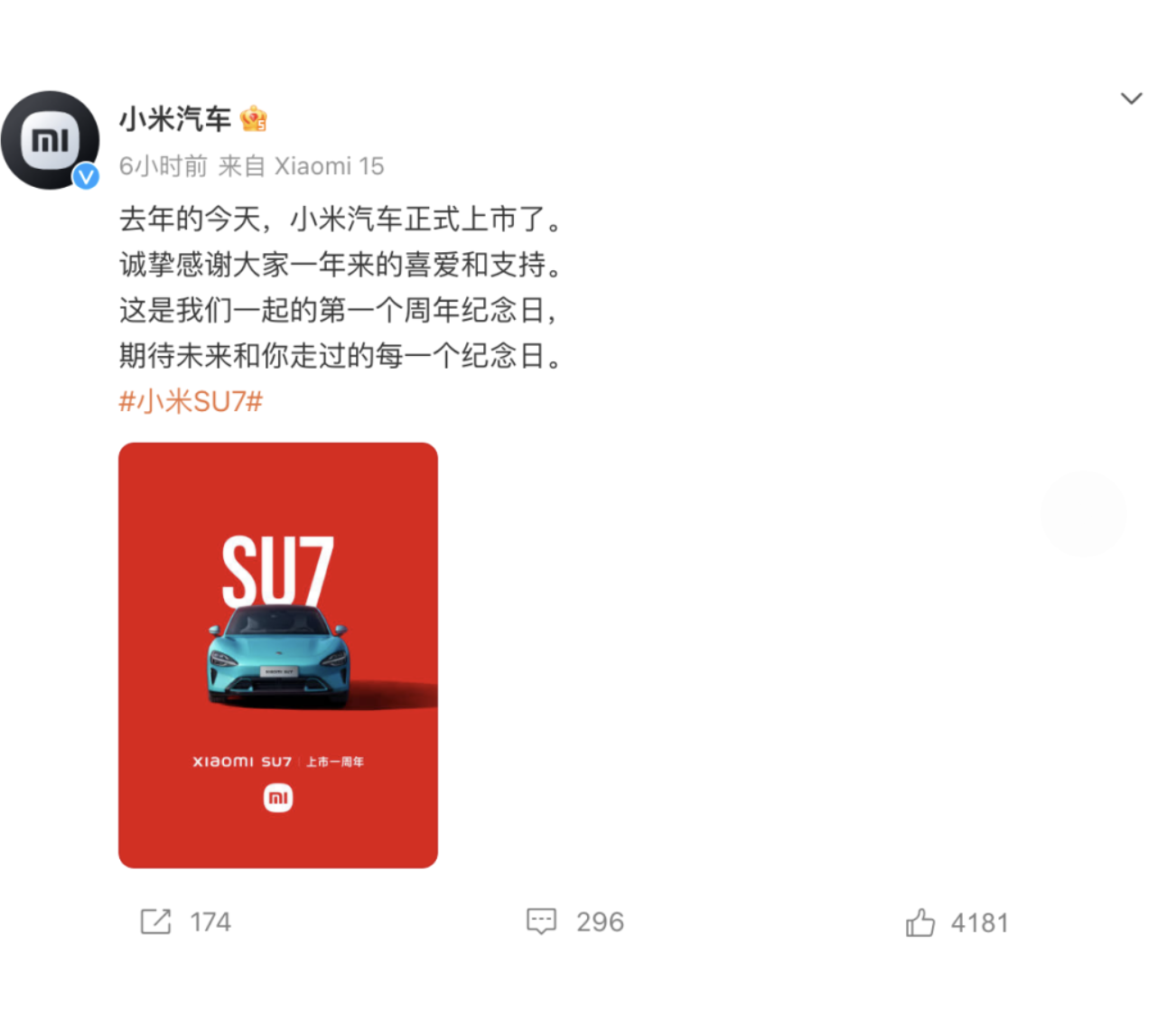The height and width of the screenshot is (1010, 1176).
Task: Click the repost count 174
Action: click(x=210, y=922)
